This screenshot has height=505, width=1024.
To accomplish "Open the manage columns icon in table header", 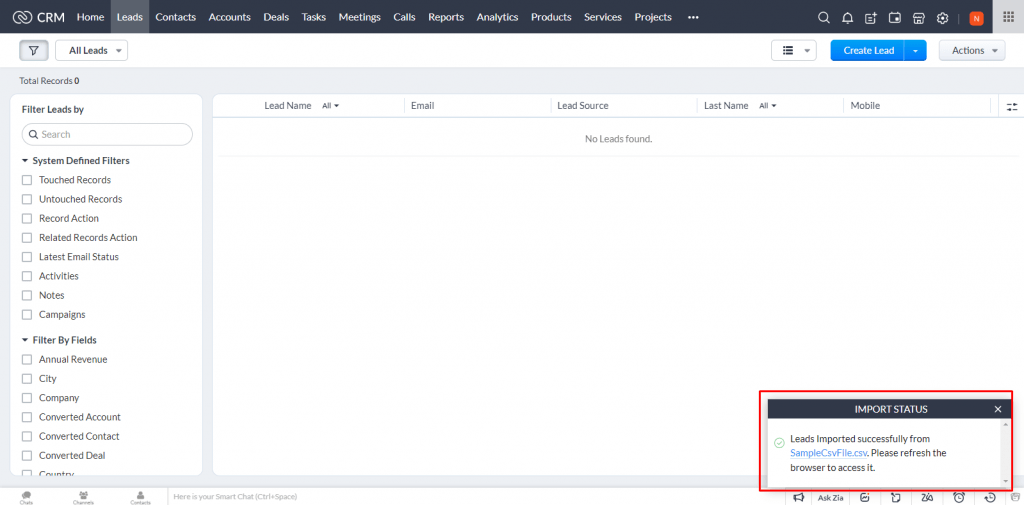I will (1012, 106).
